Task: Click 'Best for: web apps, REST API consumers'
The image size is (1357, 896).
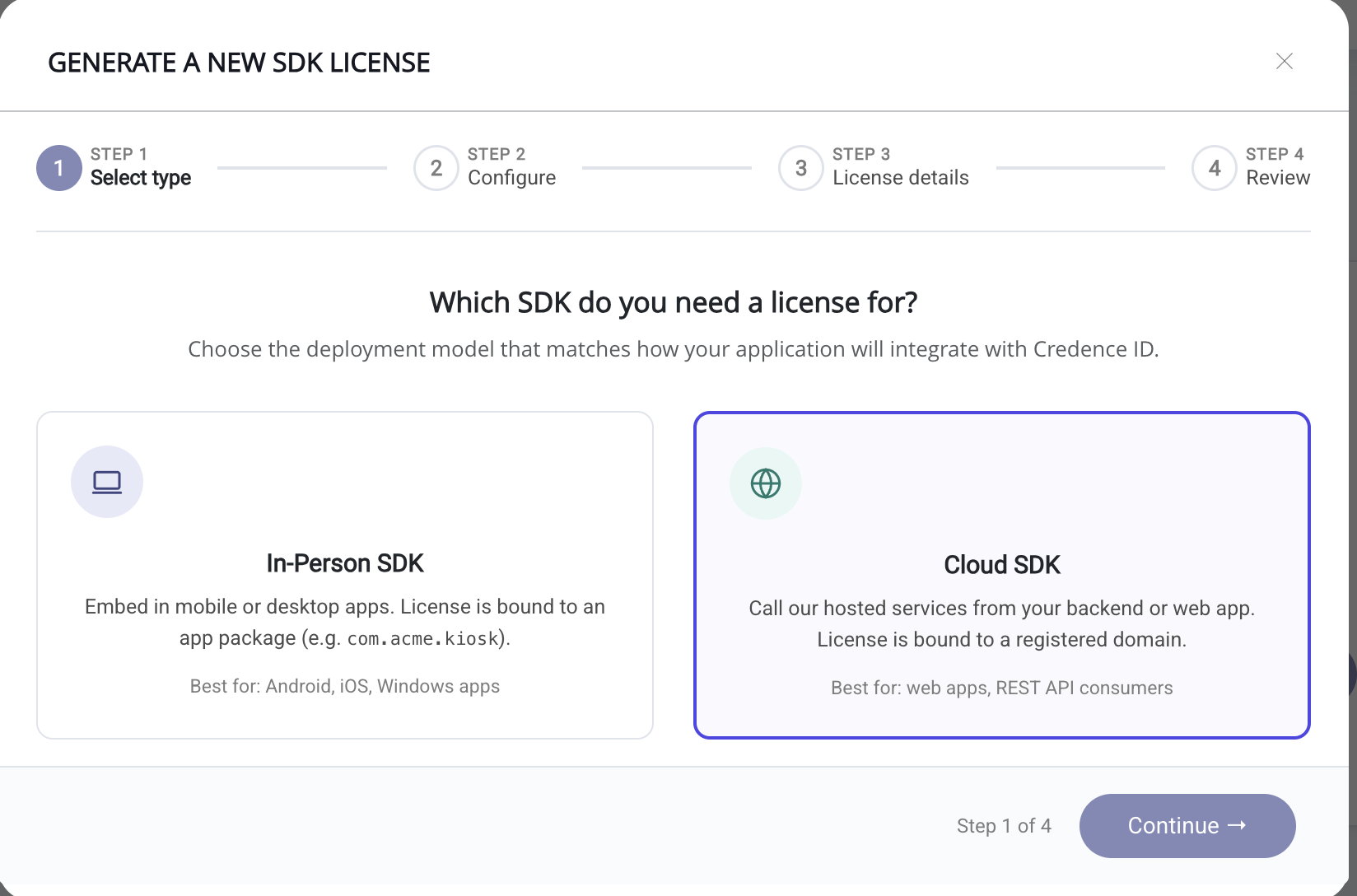Action: pos(1002,688)
